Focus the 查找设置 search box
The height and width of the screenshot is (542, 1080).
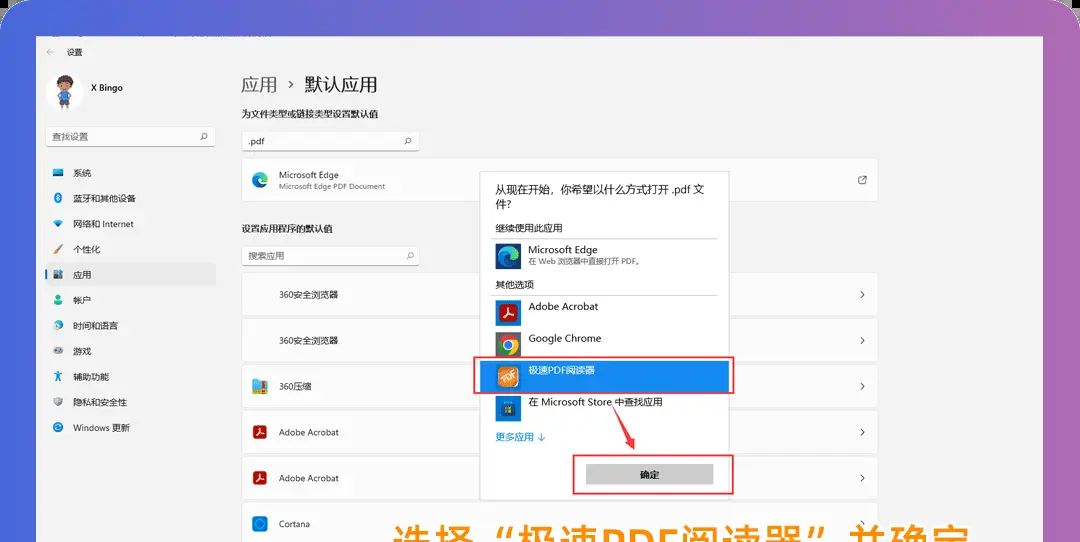[x=130, y=137]
